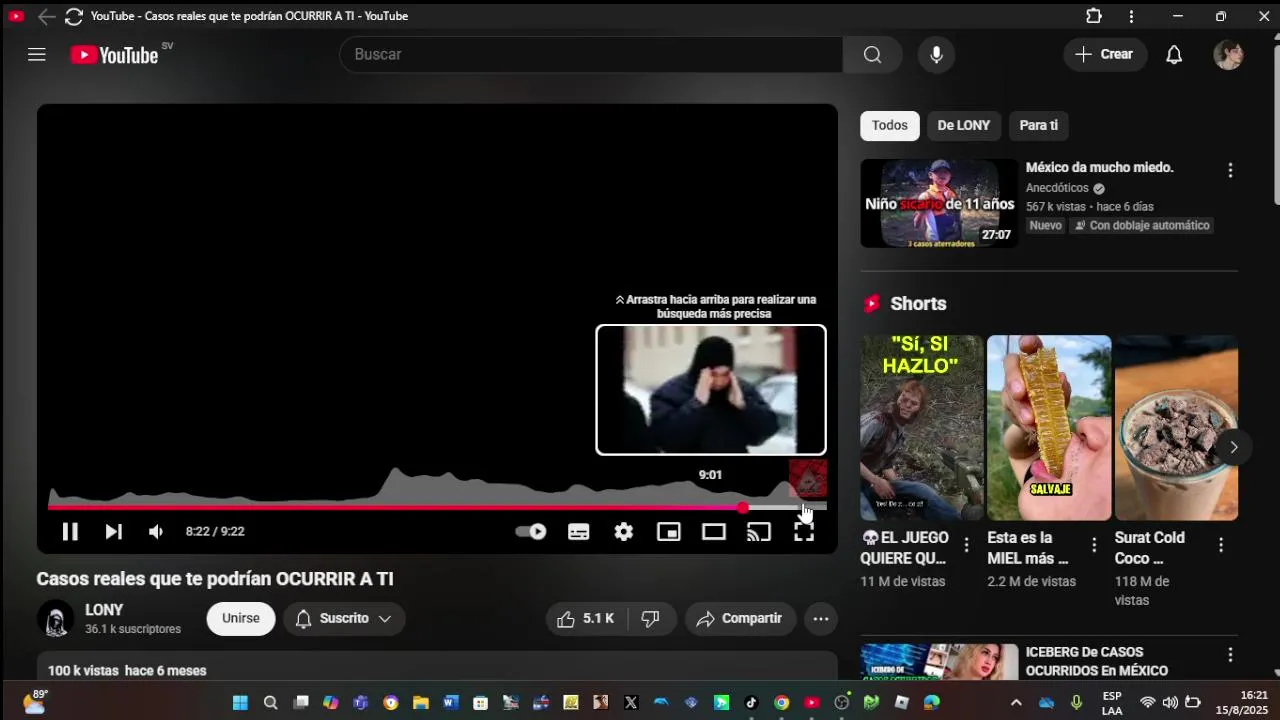
Task: Open the México da mucho miedo title
Action: click(x=1100, y=168)
